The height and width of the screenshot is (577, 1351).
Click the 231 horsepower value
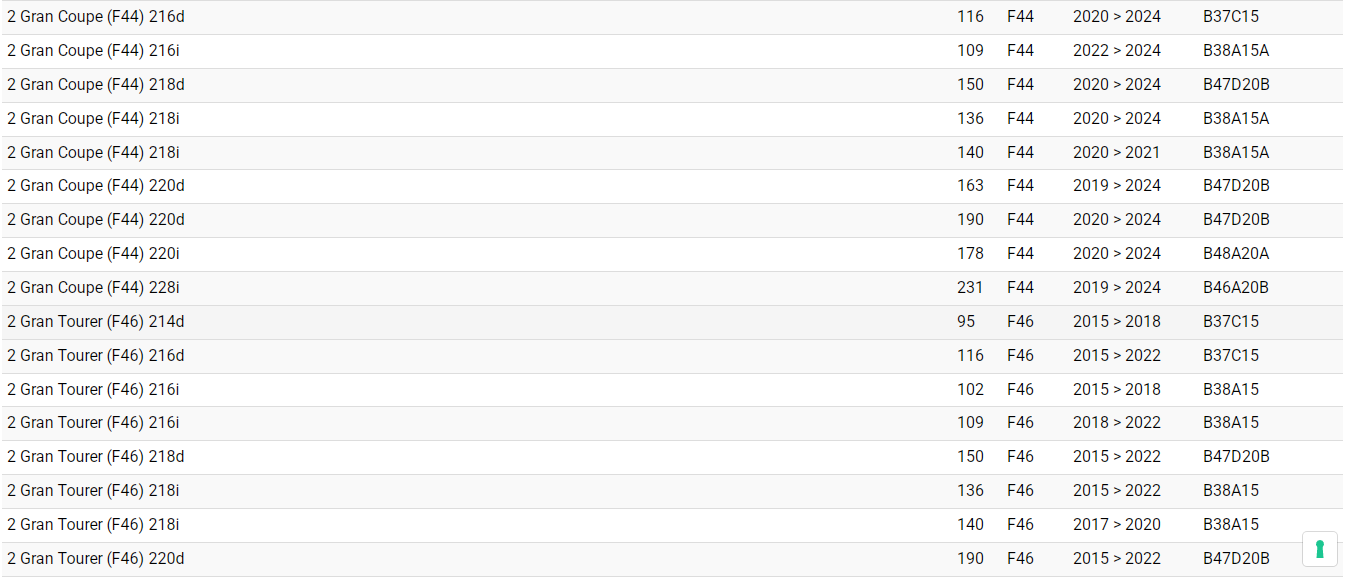pos(970,288)
